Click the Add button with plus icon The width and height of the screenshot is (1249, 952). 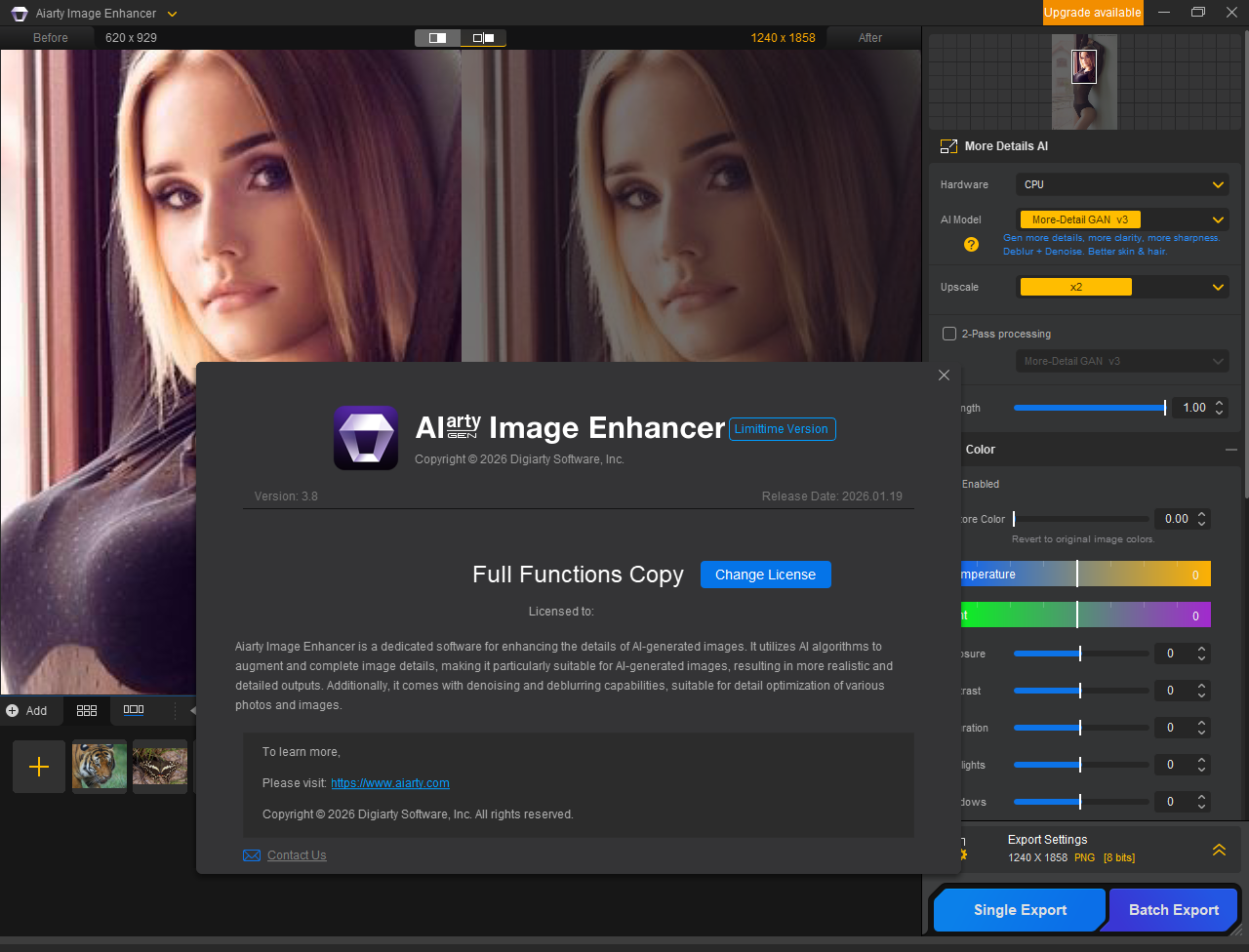(x=26, y=710)
